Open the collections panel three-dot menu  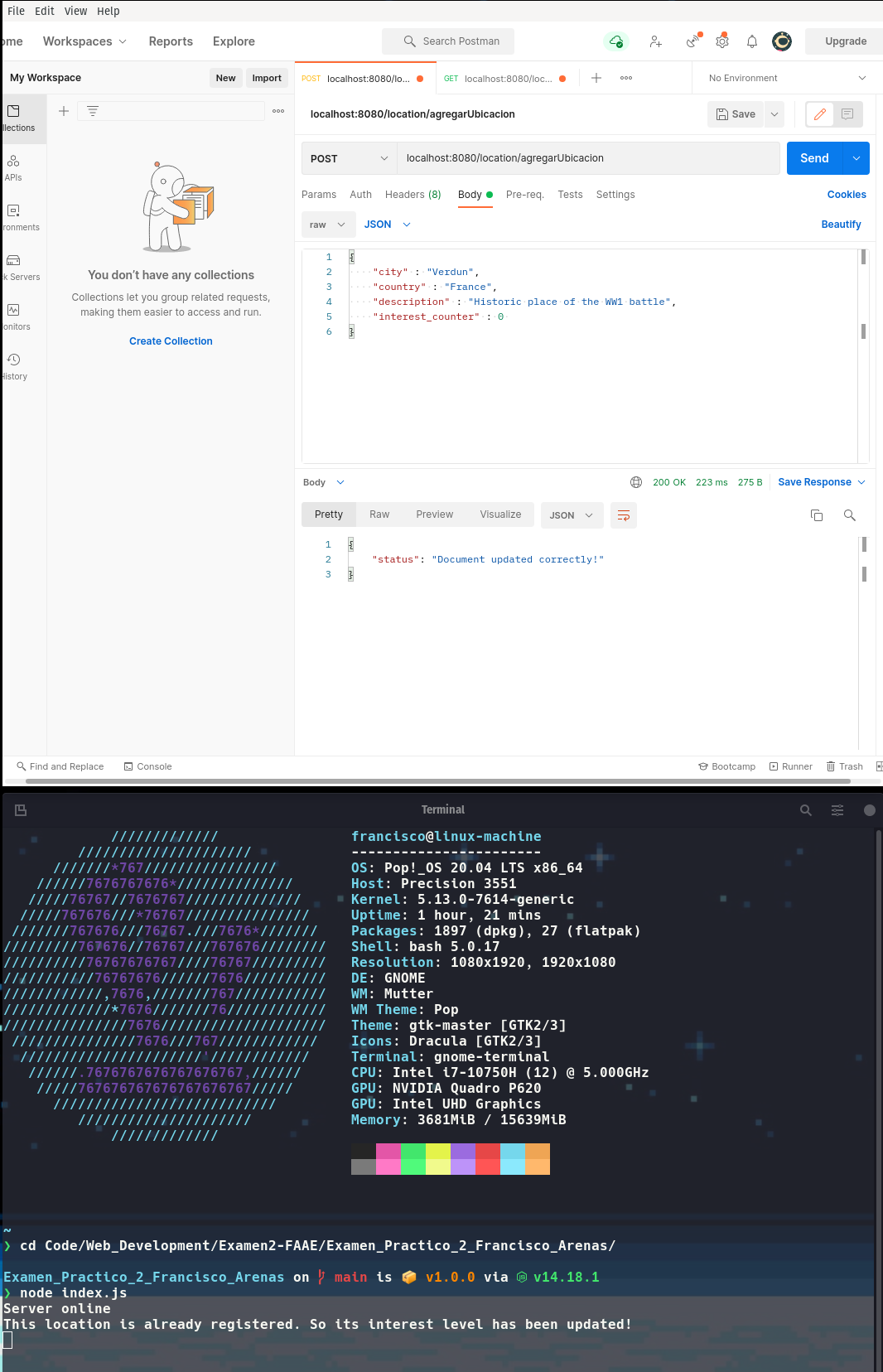(278, 111)
